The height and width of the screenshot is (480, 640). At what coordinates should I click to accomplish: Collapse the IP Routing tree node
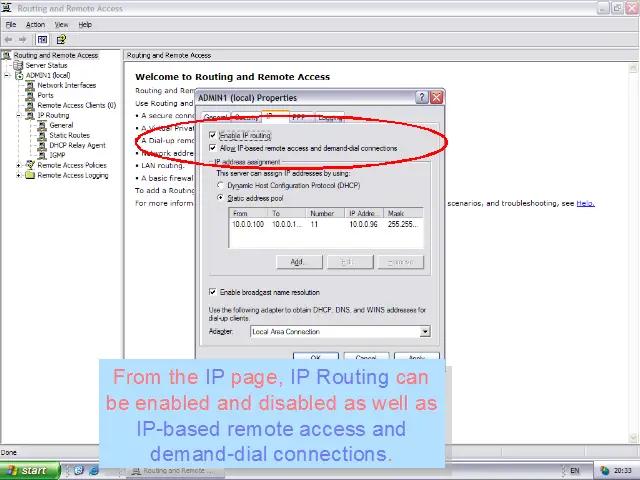pos(19,116)
